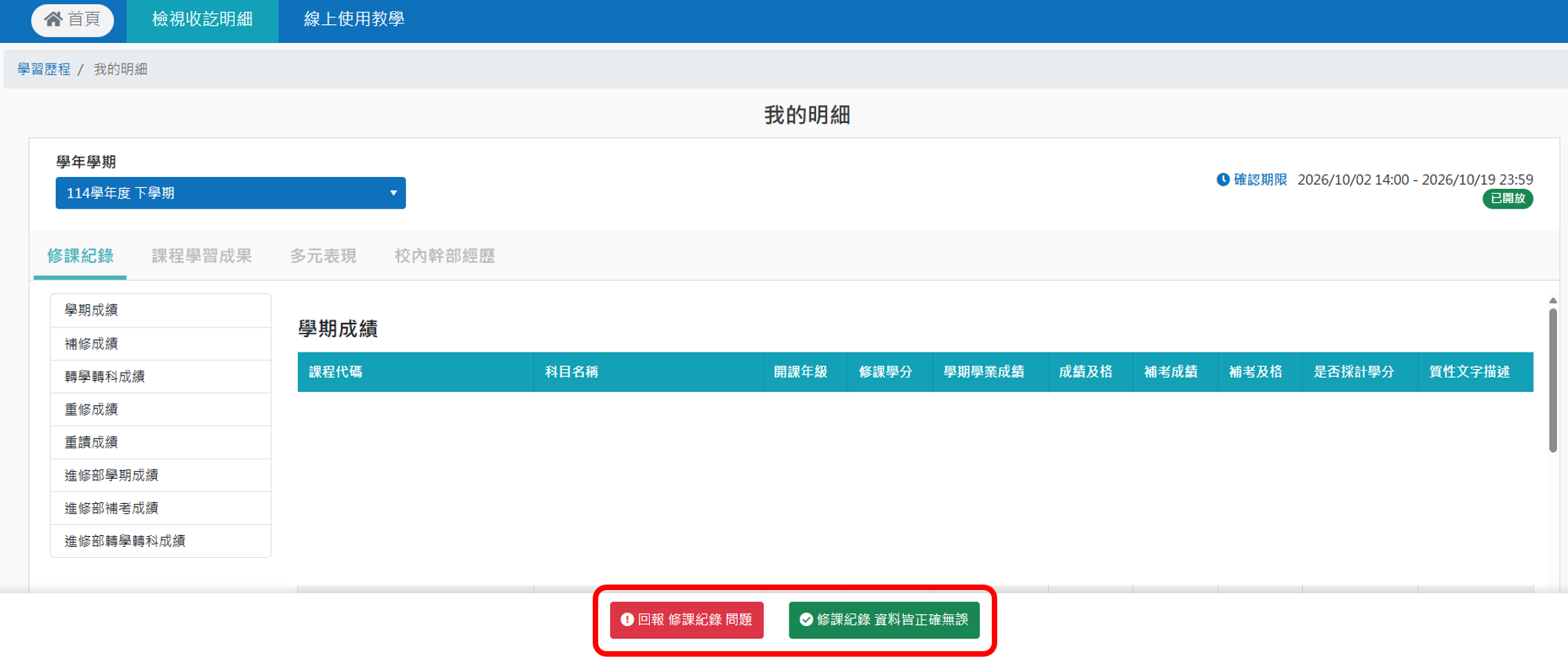
Task: Select 補修成績 in the sidebar list
Action: pyautogui.click(x=161, y=343)
